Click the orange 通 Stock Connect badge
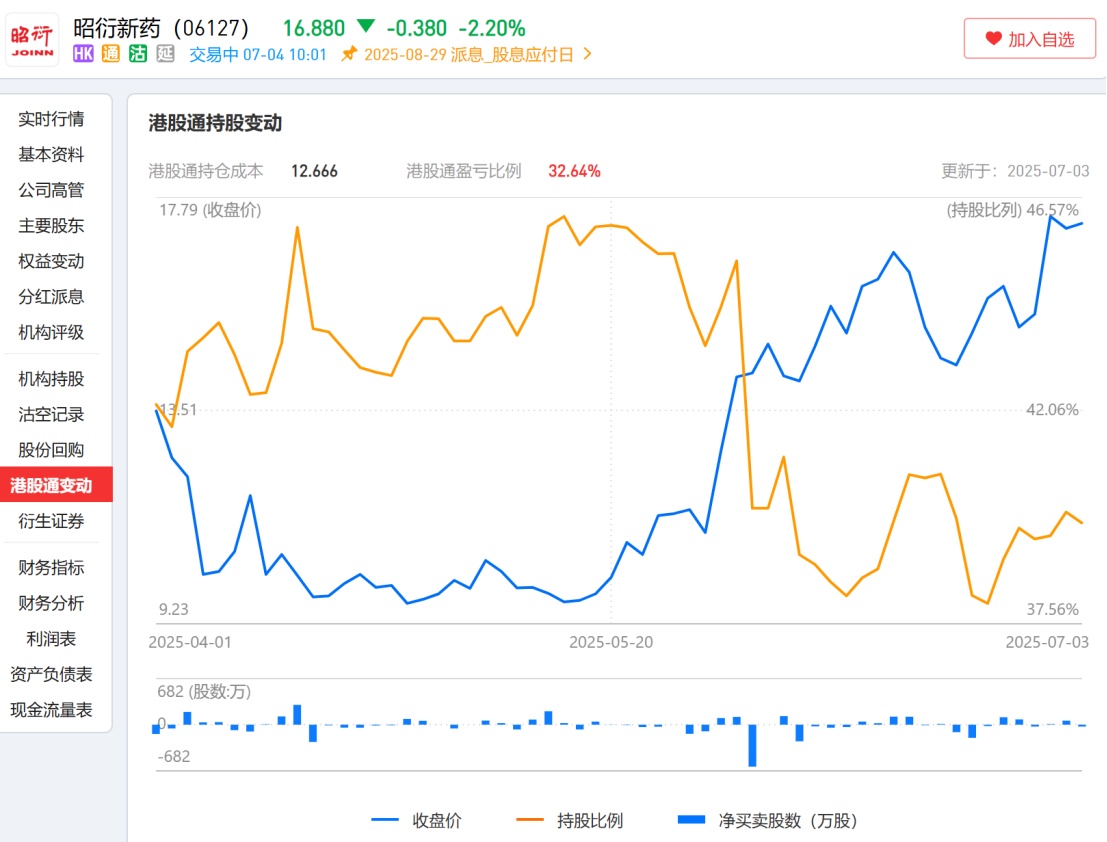The height and width of the screenshot is (842, 1107). pos(110,54)
